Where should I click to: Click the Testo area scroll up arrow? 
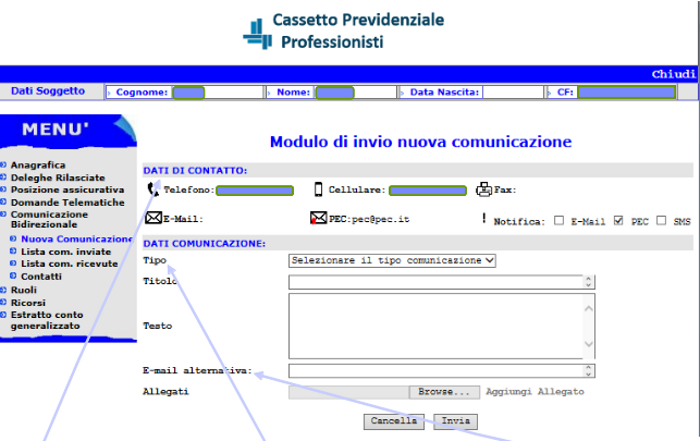tap(589, 308)
